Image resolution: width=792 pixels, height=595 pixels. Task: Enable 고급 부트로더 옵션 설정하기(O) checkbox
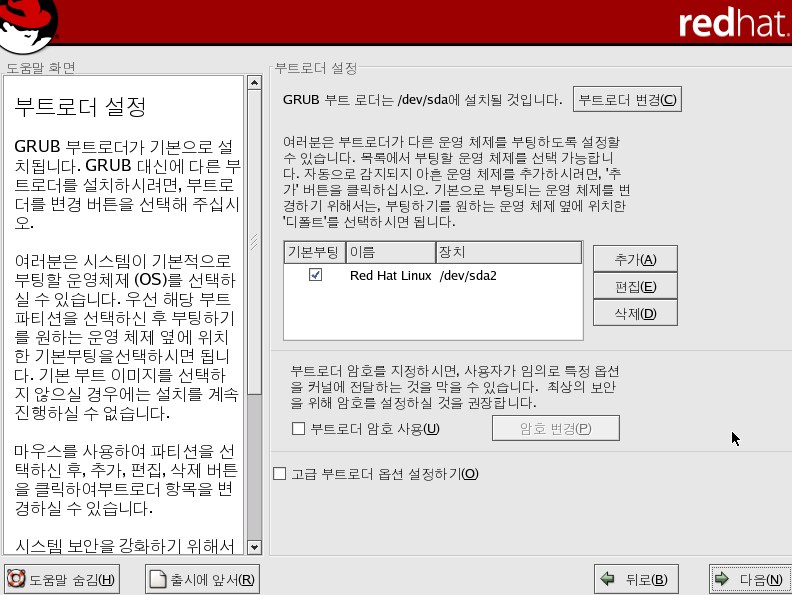(279, 474)
